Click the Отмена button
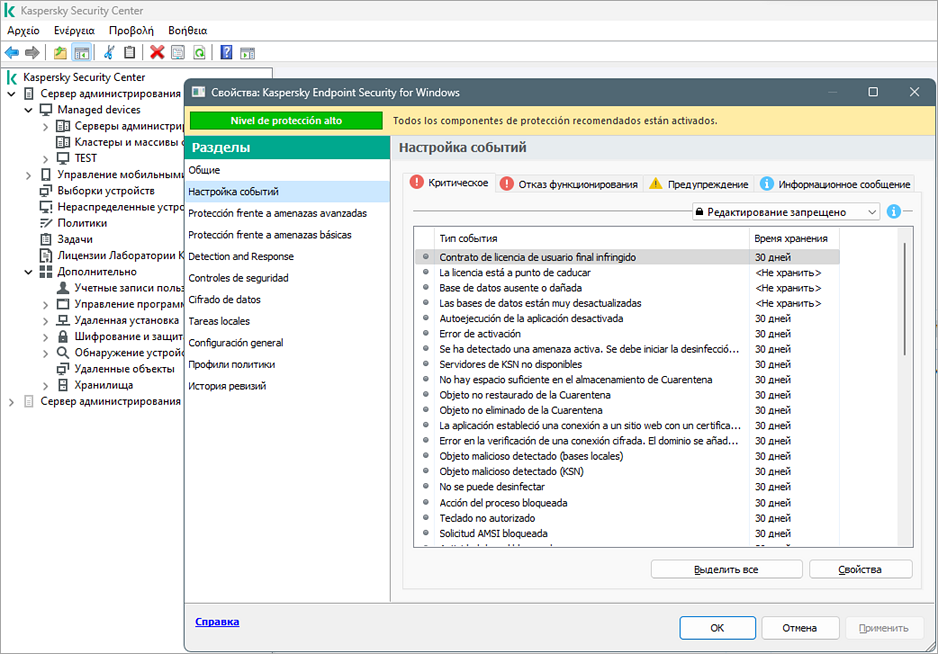938x654 pixels. tap(799, 628)
